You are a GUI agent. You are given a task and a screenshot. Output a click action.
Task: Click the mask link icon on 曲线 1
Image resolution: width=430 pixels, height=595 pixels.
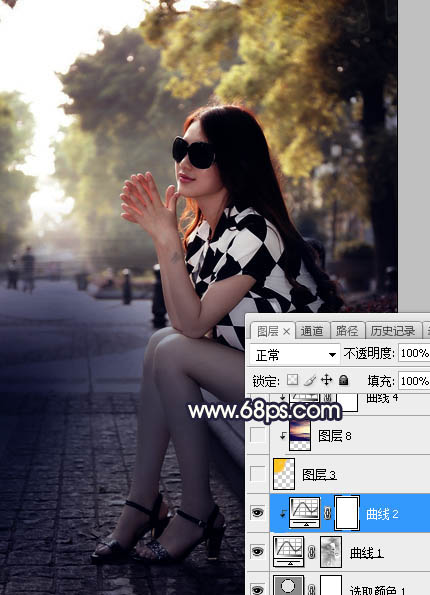[x=312, y=552]
